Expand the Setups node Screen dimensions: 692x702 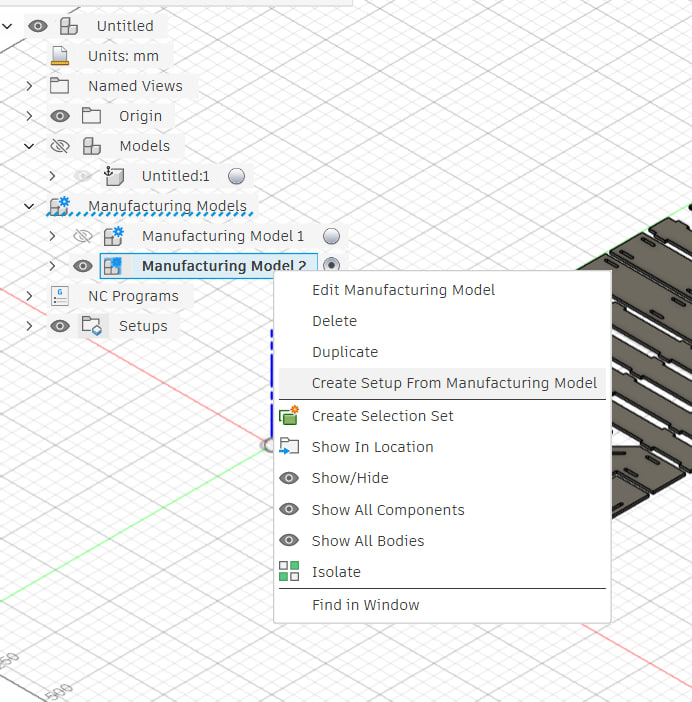(x=29, y=326)
